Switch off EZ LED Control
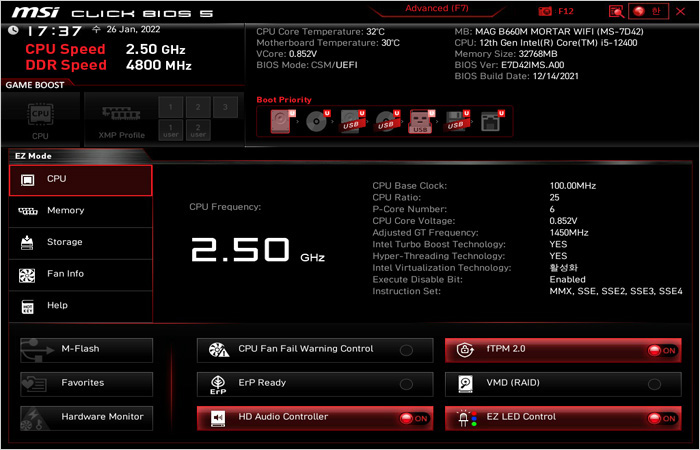Image resolution: width=700 pixels, height=450 pixels. click(661, 418)
